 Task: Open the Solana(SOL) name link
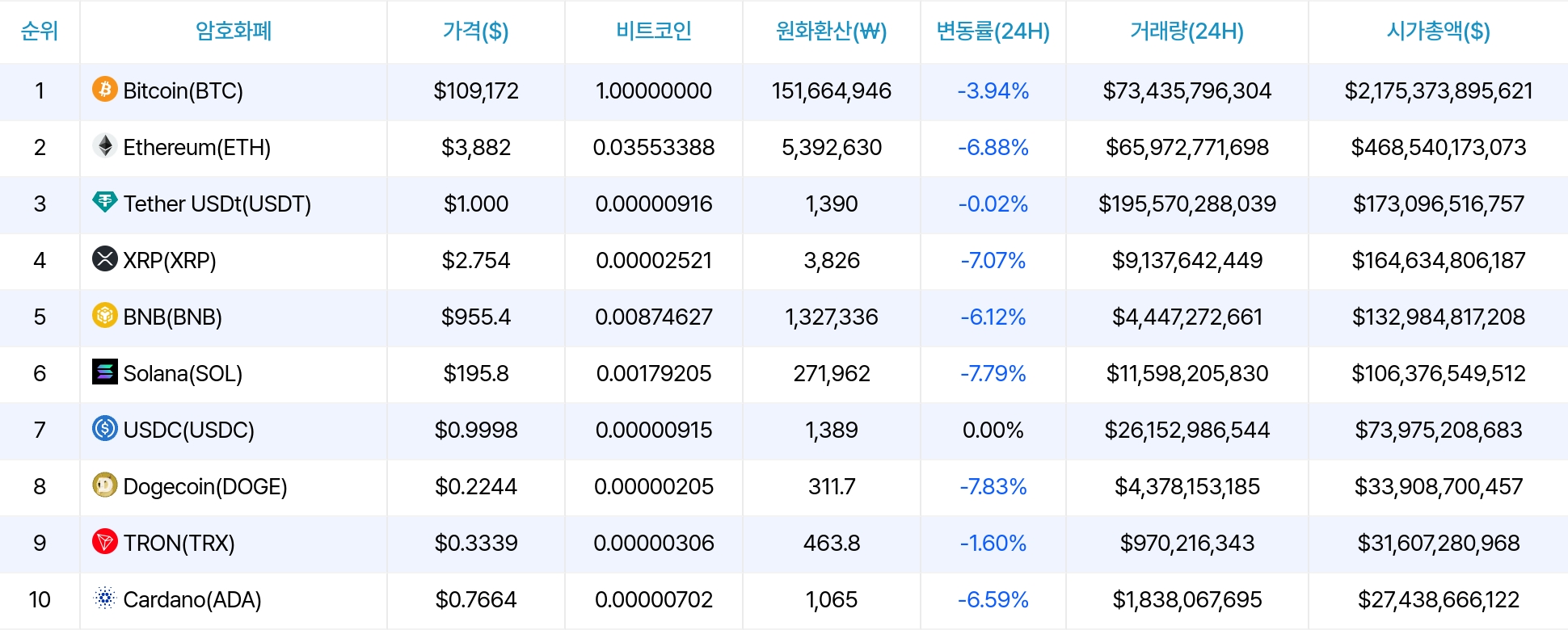point(183,373)
